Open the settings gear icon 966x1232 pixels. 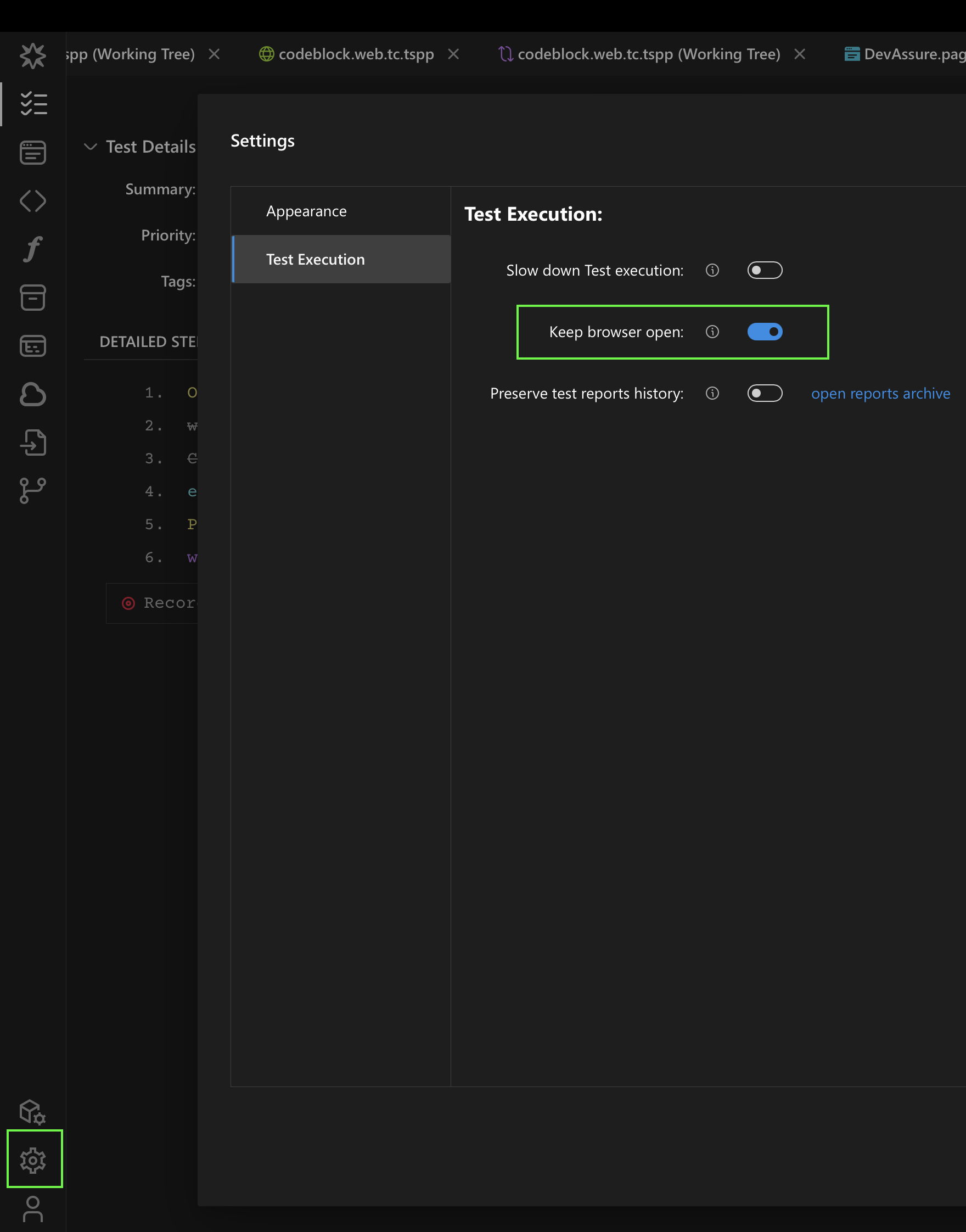click(33, 1160)
